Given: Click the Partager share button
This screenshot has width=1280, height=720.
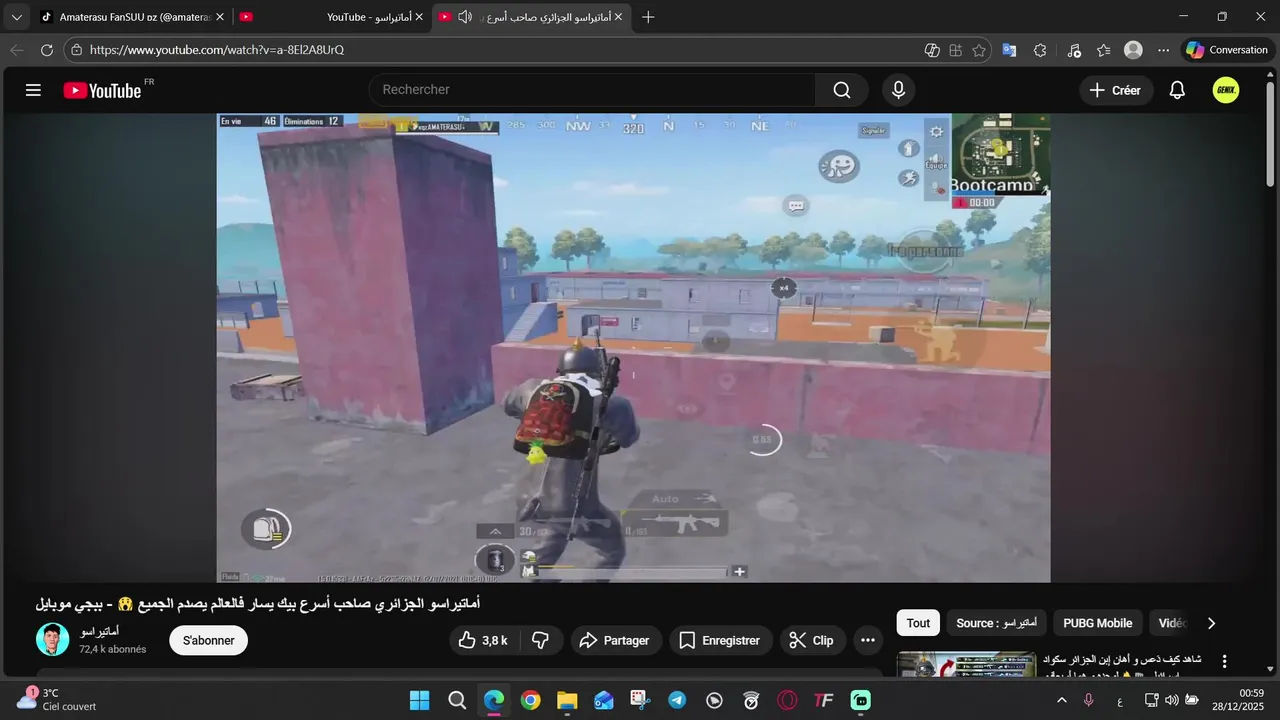Looking at the screenshot, I should click(614, 640).
